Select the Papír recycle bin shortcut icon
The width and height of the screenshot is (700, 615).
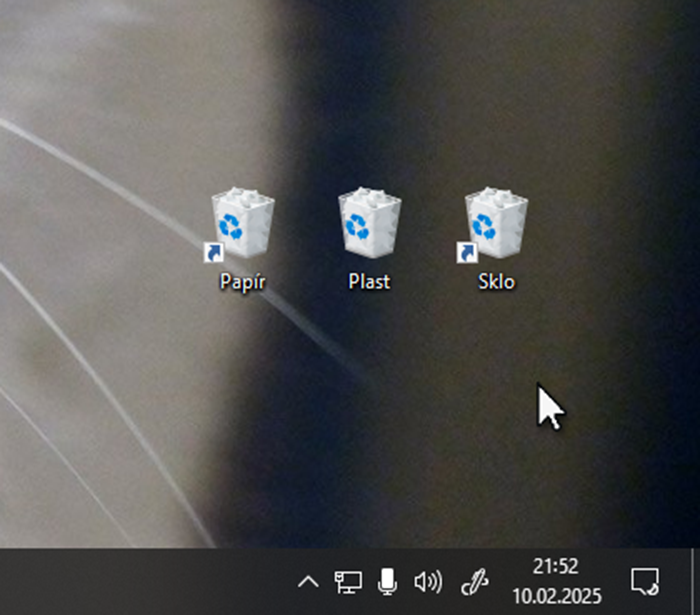coord(241,223)
